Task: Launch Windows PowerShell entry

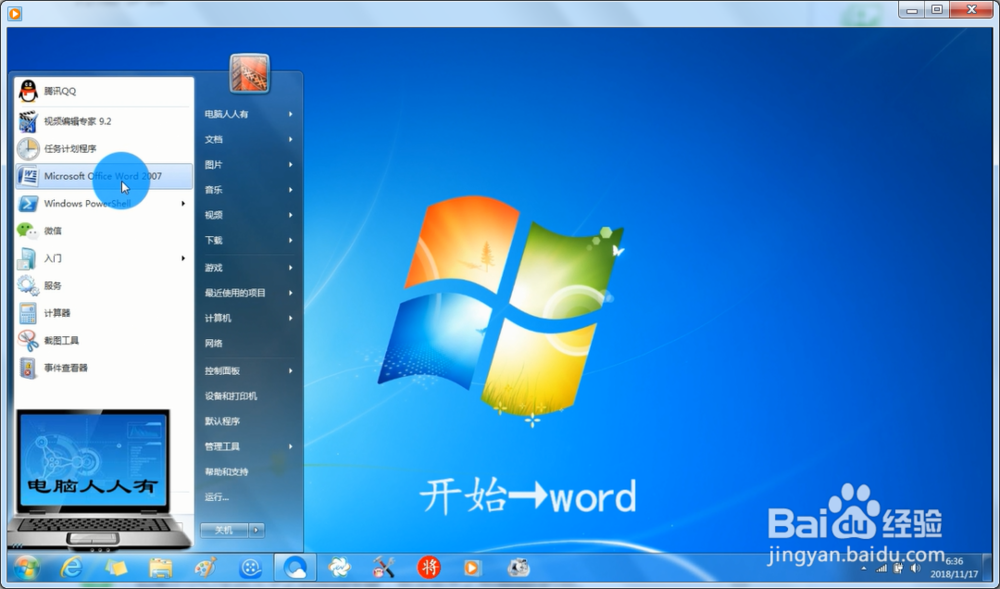Action: coord(103,203)
